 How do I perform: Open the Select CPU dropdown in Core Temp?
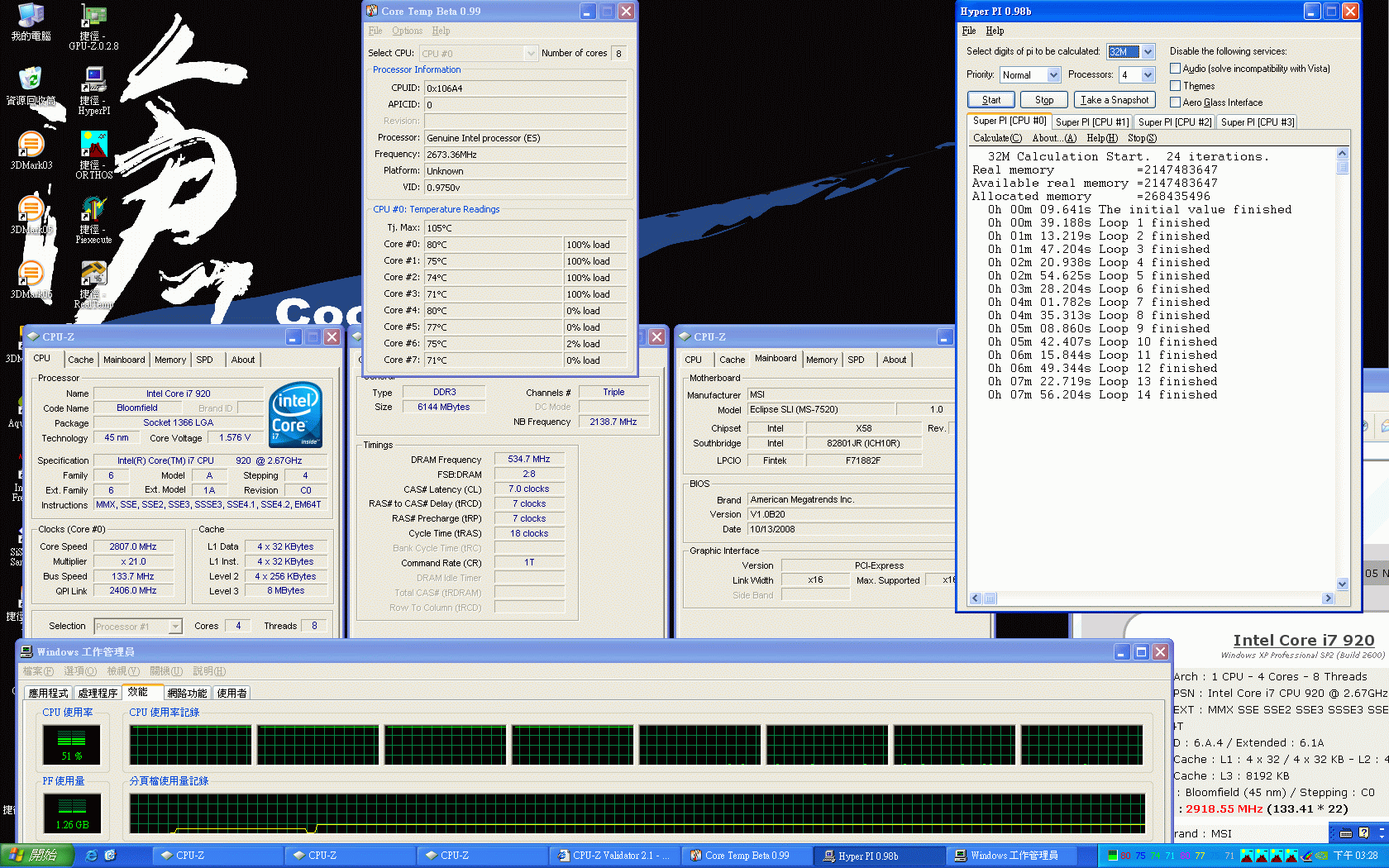[x=531, y=53]
